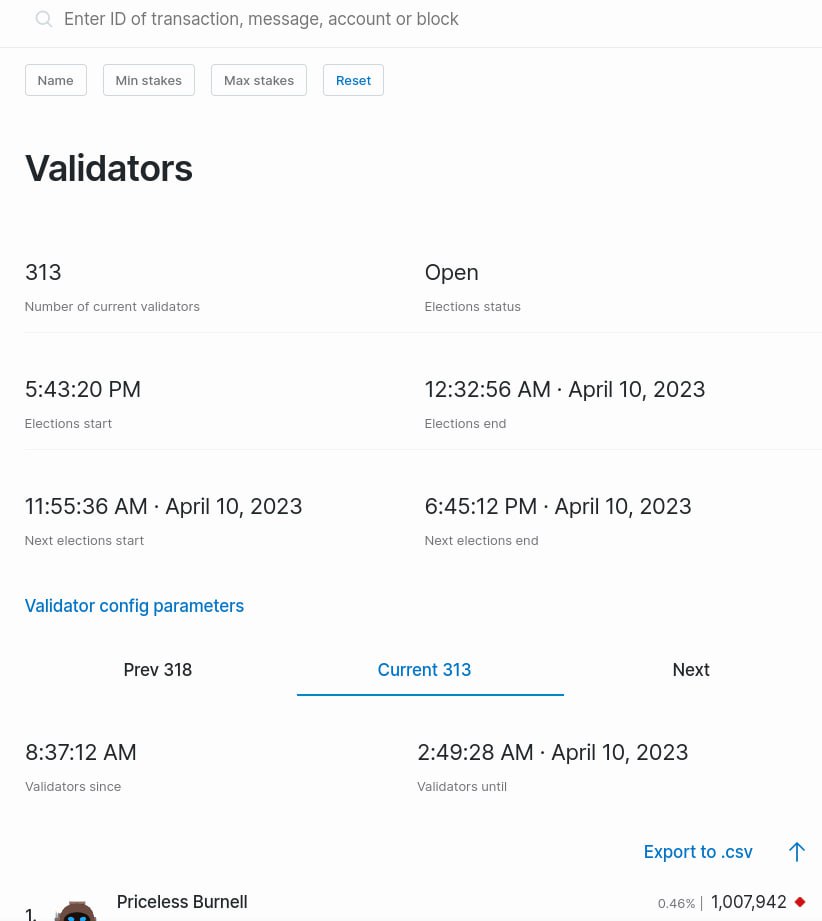Click the red diamond stake icon
The image size is (822, 921).
click(x=800, y=902)
